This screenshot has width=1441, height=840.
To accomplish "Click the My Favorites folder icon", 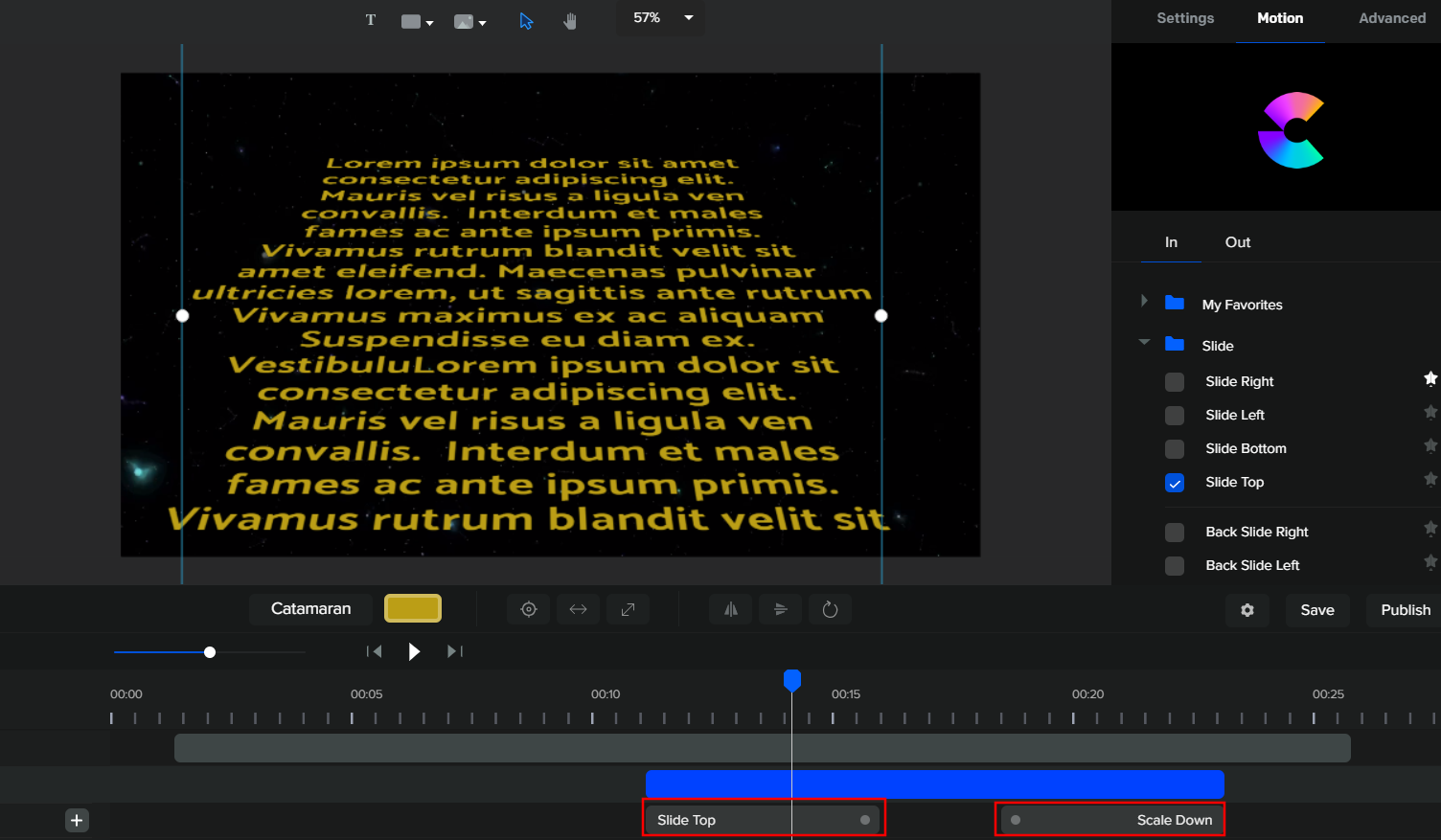I will (1175, 303).
